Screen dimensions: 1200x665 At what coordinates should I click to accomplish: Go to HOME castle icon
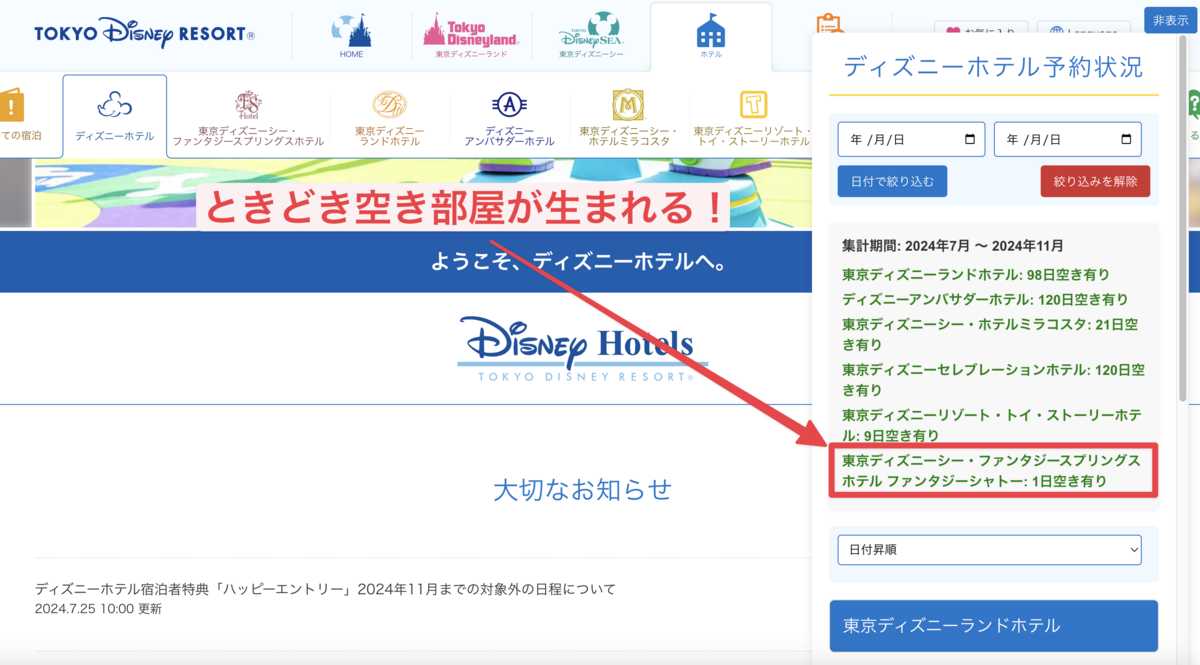(x=351, y=36)
